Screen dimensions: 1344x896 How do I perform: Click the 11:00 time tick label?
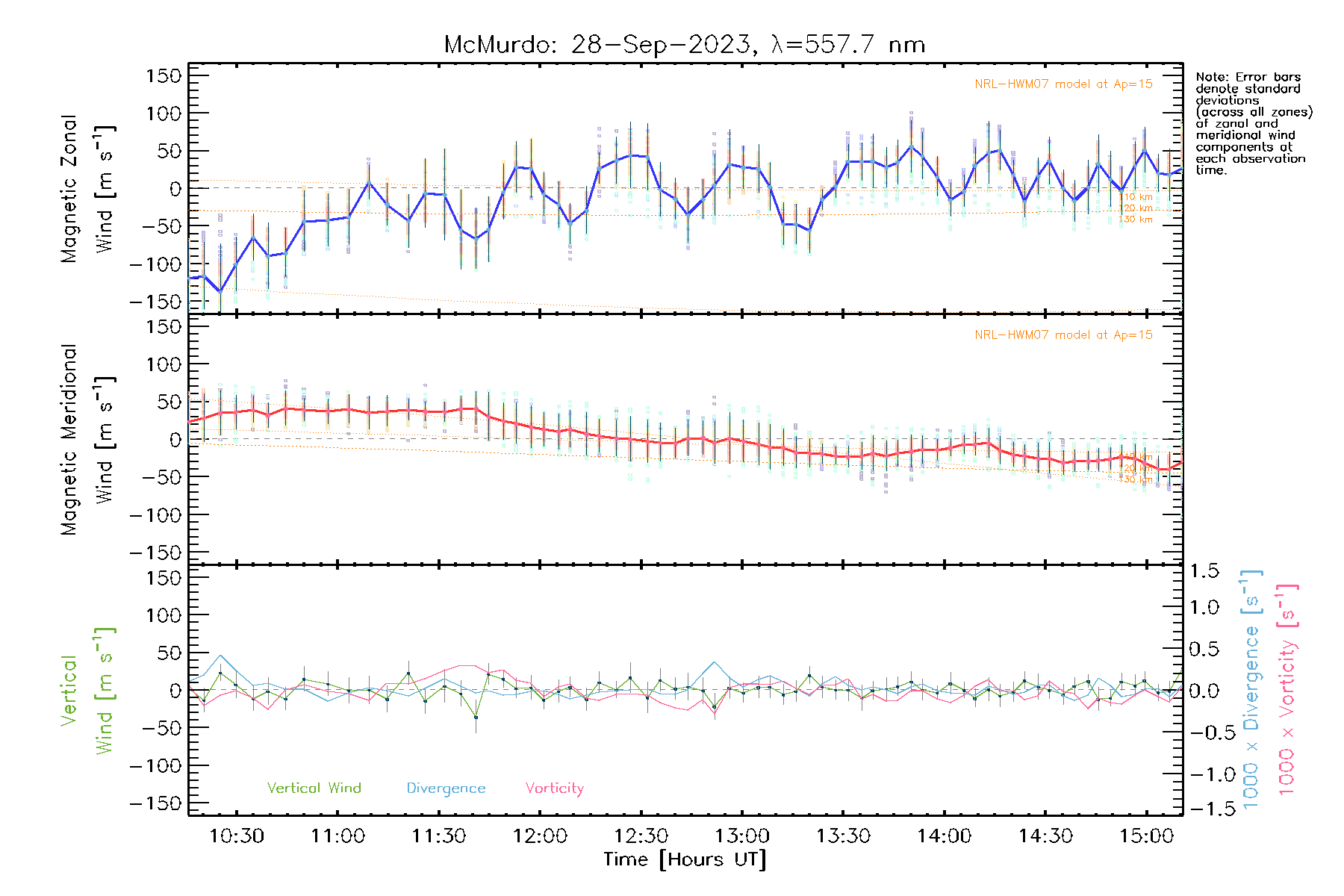pyautogui.click(x=337, y=836)
